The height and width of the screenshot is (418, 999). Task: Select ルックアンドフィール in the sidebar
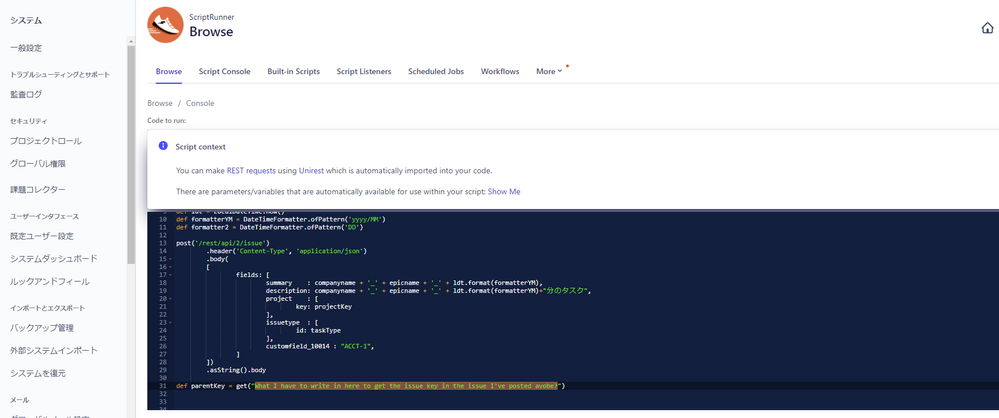(50, 282)
